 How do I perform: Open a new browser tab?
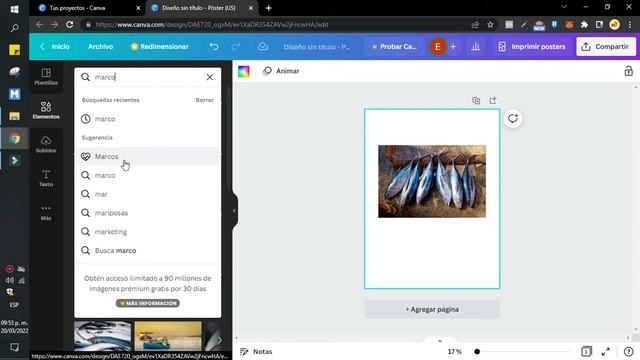tap(268, 8)
